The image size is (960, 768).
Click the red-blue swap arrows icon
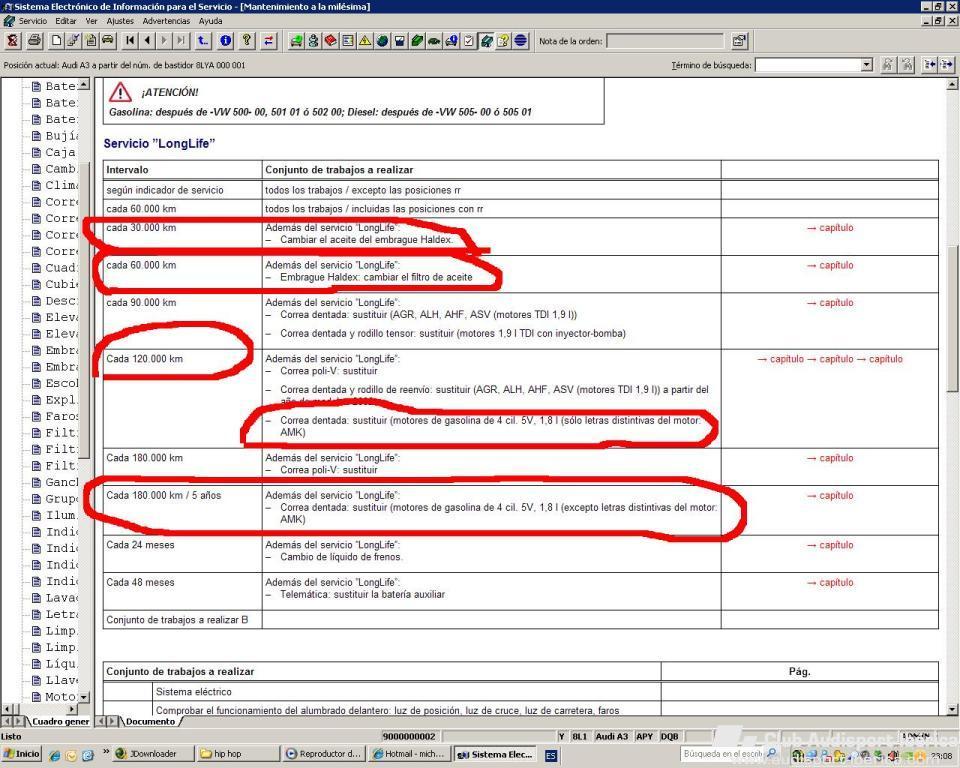(x=269, y=41)
